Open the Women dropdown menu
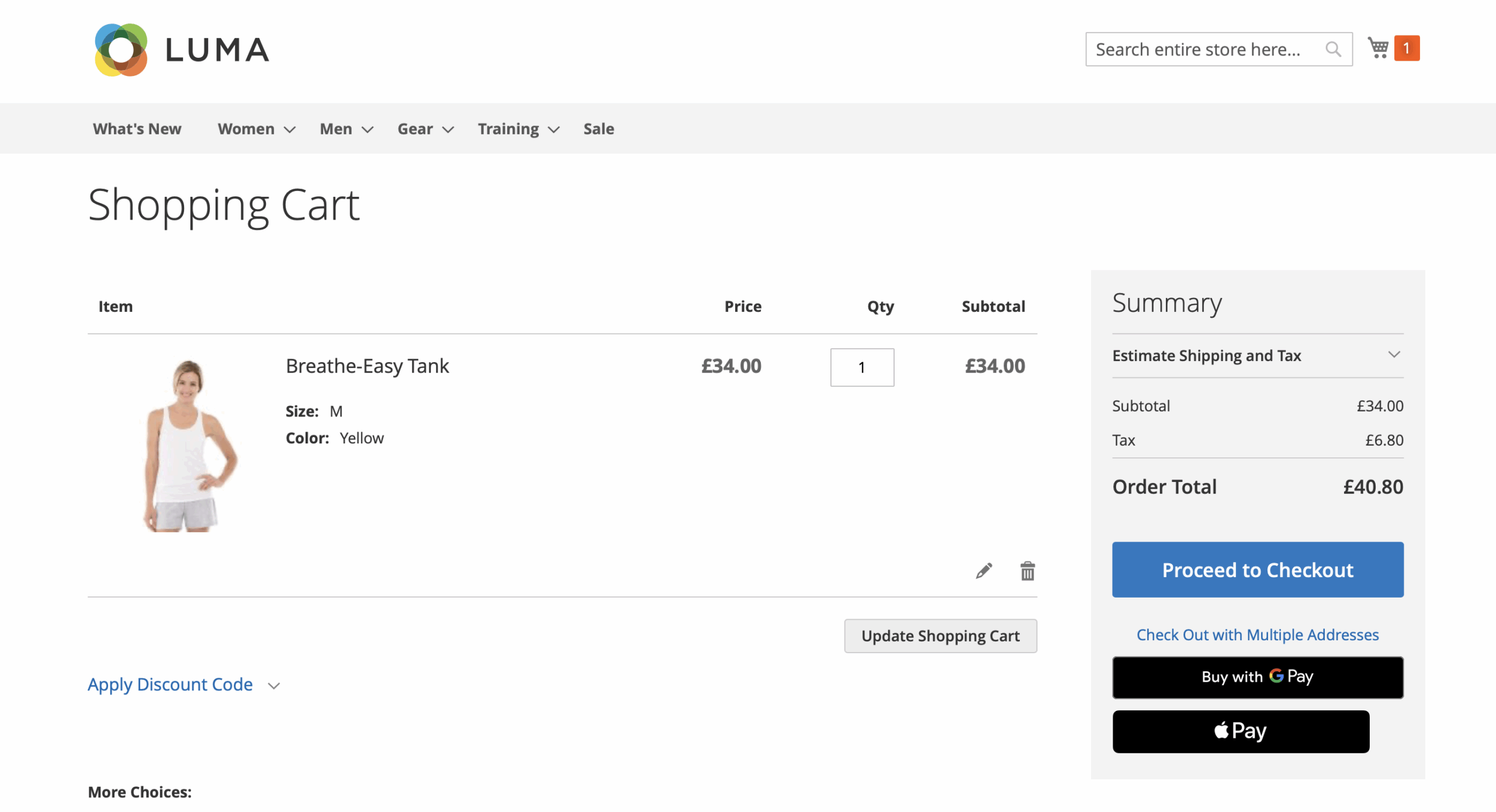The height and width of the screenshot is (812, 1496). point(245,129)
